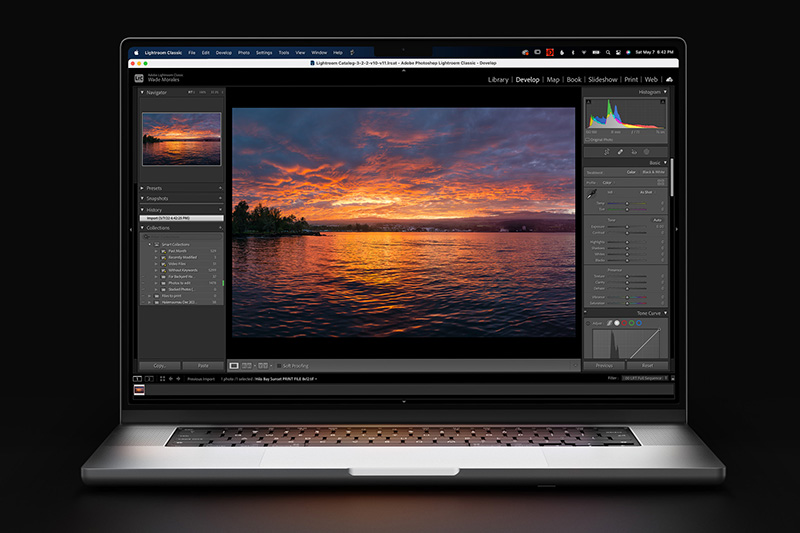800x533 pixels.
Task: Click the Exposure slider handle
Action: (627, 226)
